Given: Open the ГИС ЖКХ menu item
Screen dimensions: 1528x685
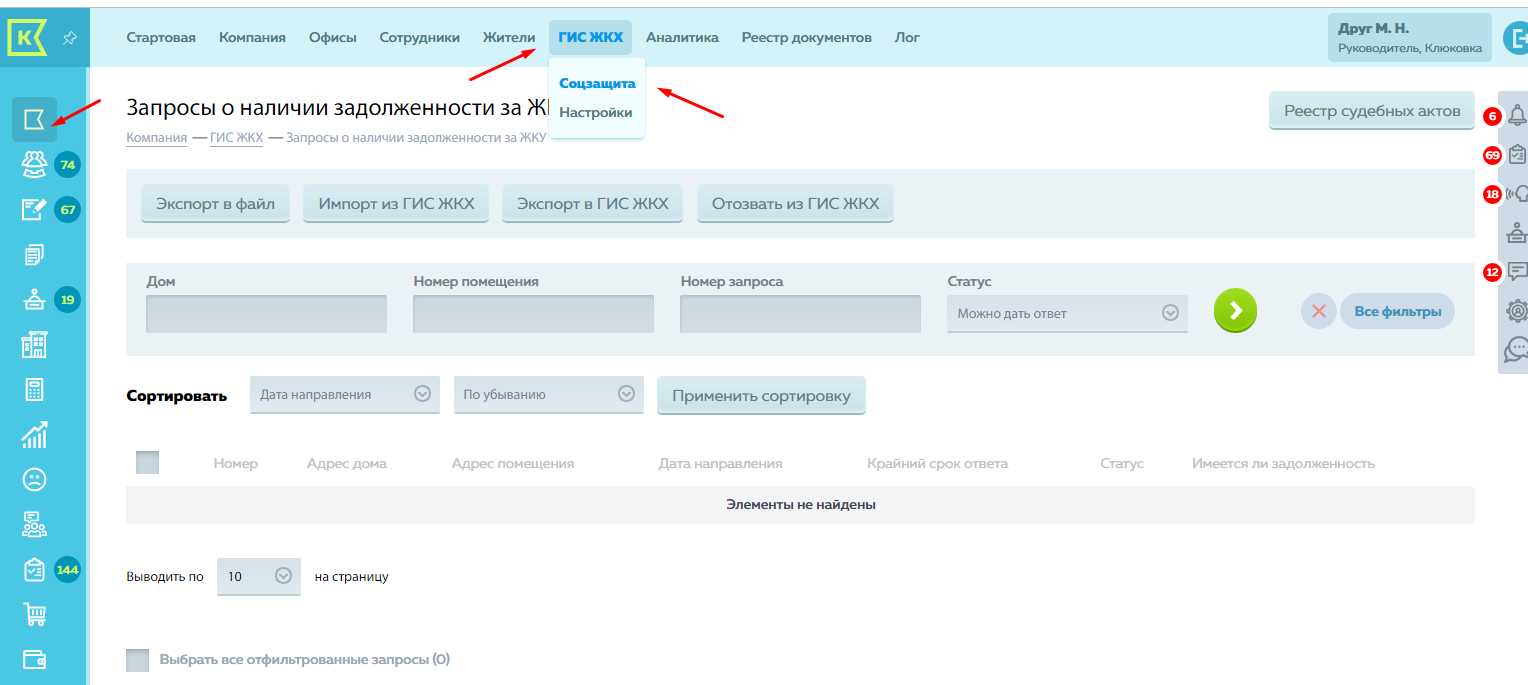Looking at the screenshot, I should 591,37.
